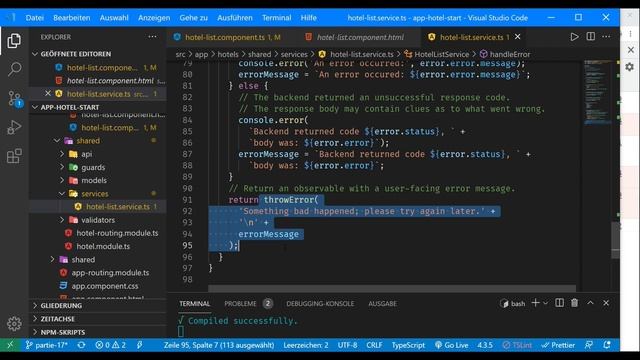Toggle TSLint status bar entry
This screenshot has height=360, width=640.
(x=517, y=345)
